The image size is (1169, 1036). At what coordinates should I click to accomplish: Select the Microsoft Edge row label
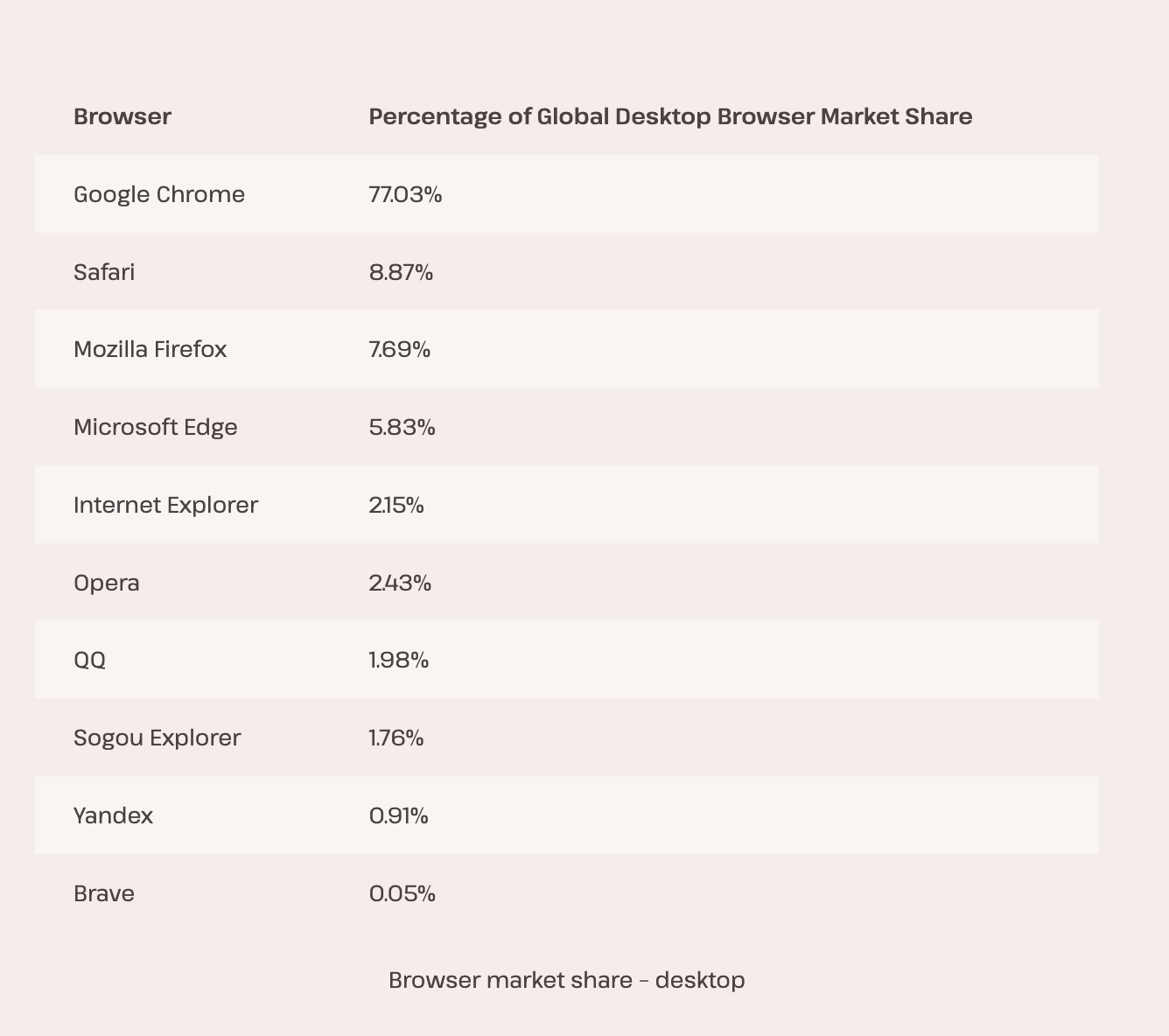pos(156,427)
